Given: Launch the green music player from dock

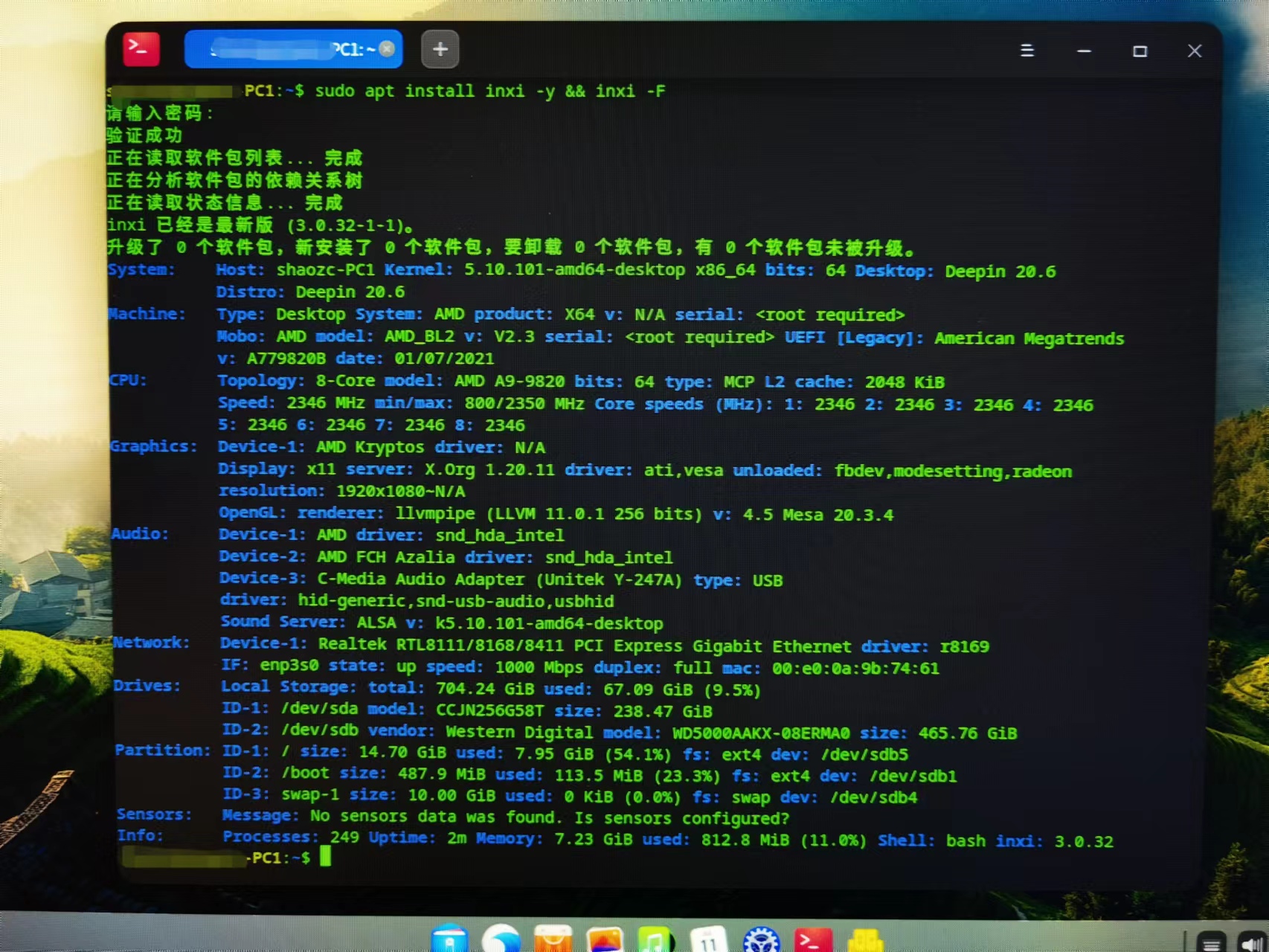Looking at the screenshot, I should (656, 939).
